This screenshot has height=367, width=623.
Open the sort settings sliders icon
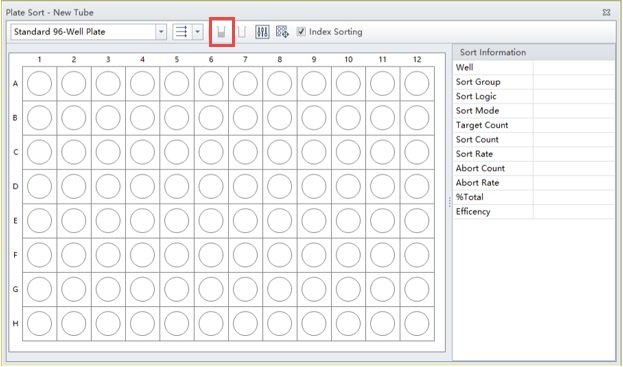click(x=262, y=32)
